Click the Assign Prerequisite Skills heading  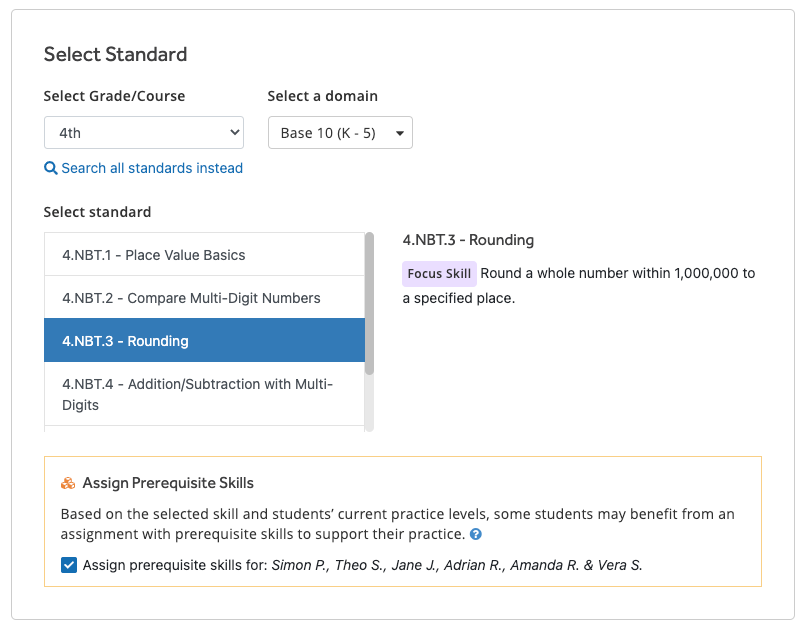coord(168,484)
